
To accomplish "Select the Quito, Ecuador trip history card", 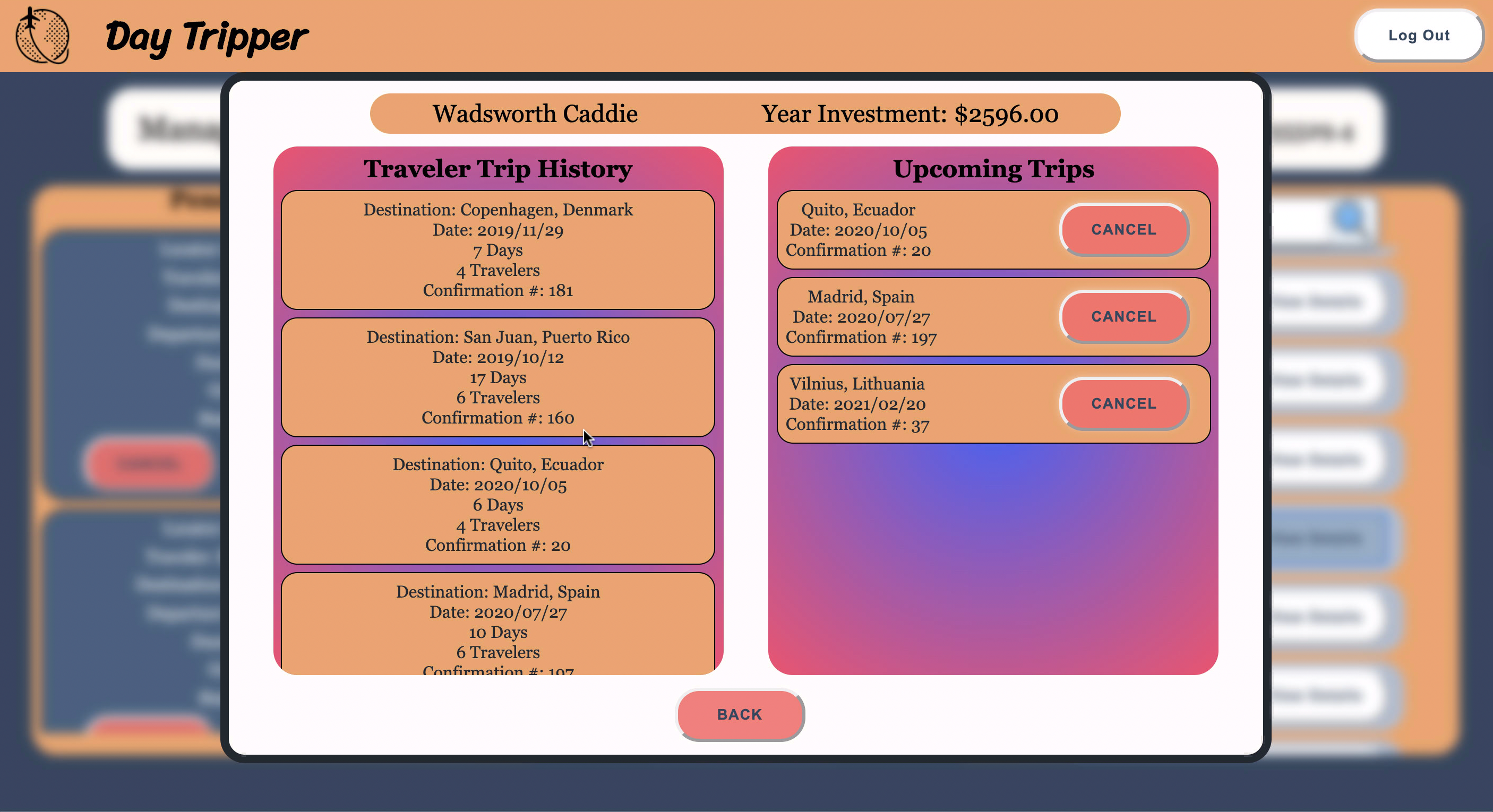I will coord(497,505).
